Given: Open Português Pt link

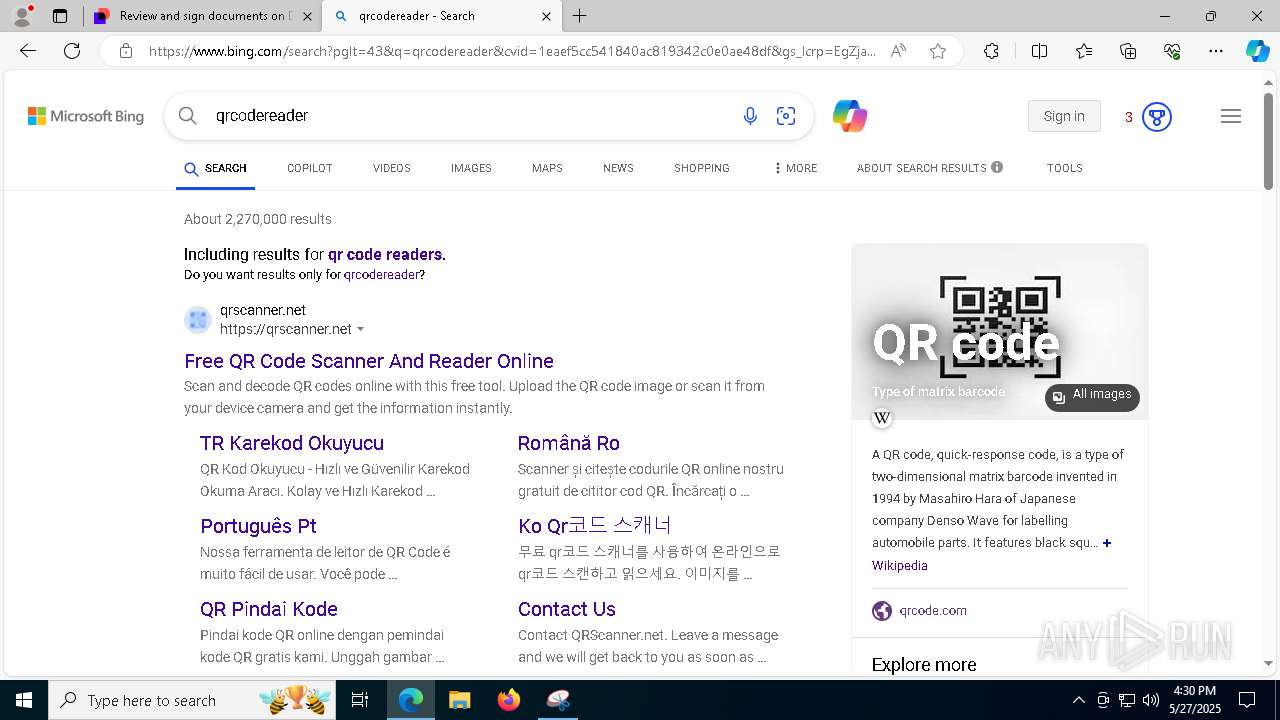Looking at the screenshot, I should pyautogui.click(x=258, y=526).
